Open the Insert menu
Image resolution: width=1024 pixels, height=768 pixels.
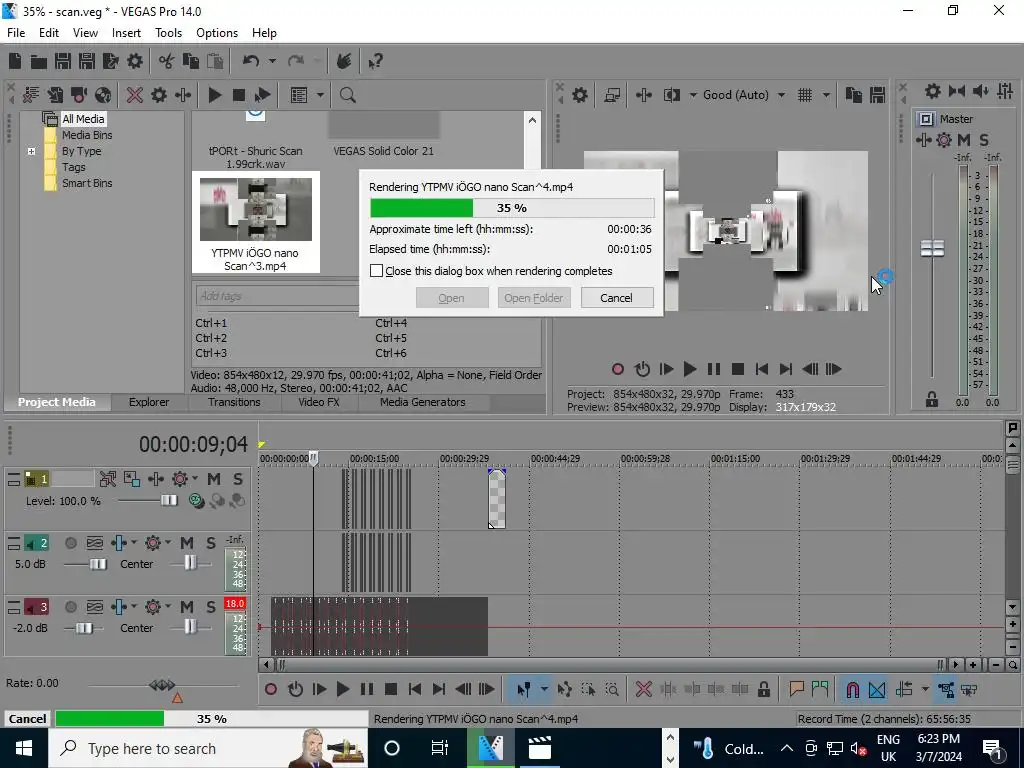[126, 33]
